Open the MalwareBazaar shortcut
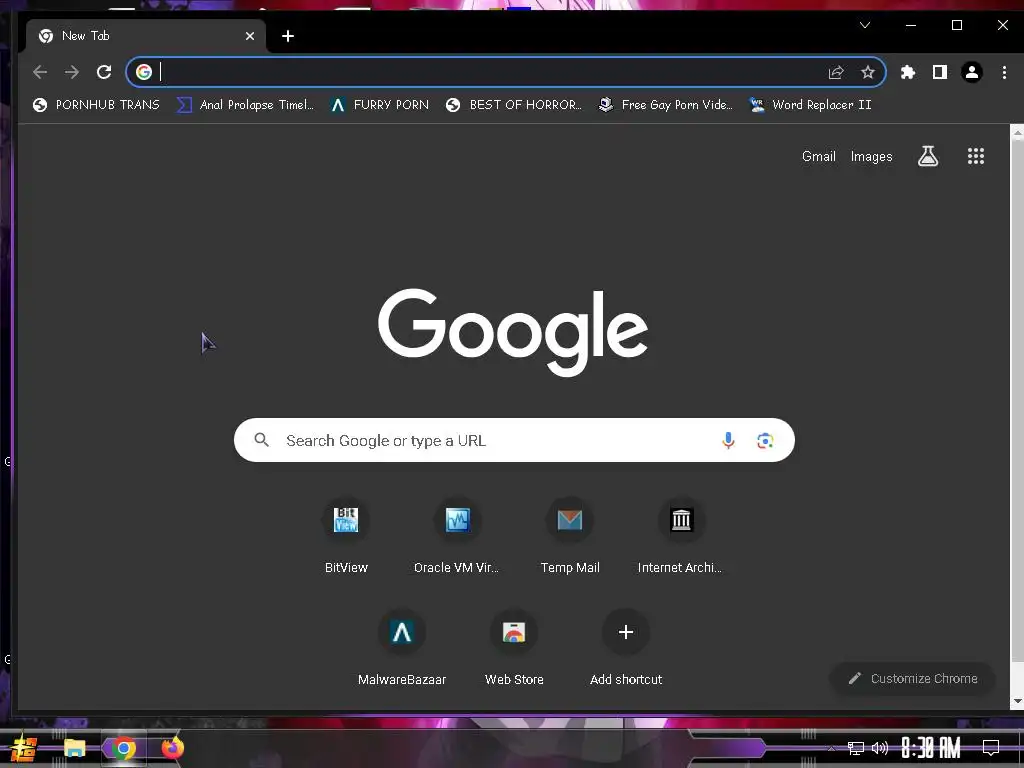 pos(402,648)
